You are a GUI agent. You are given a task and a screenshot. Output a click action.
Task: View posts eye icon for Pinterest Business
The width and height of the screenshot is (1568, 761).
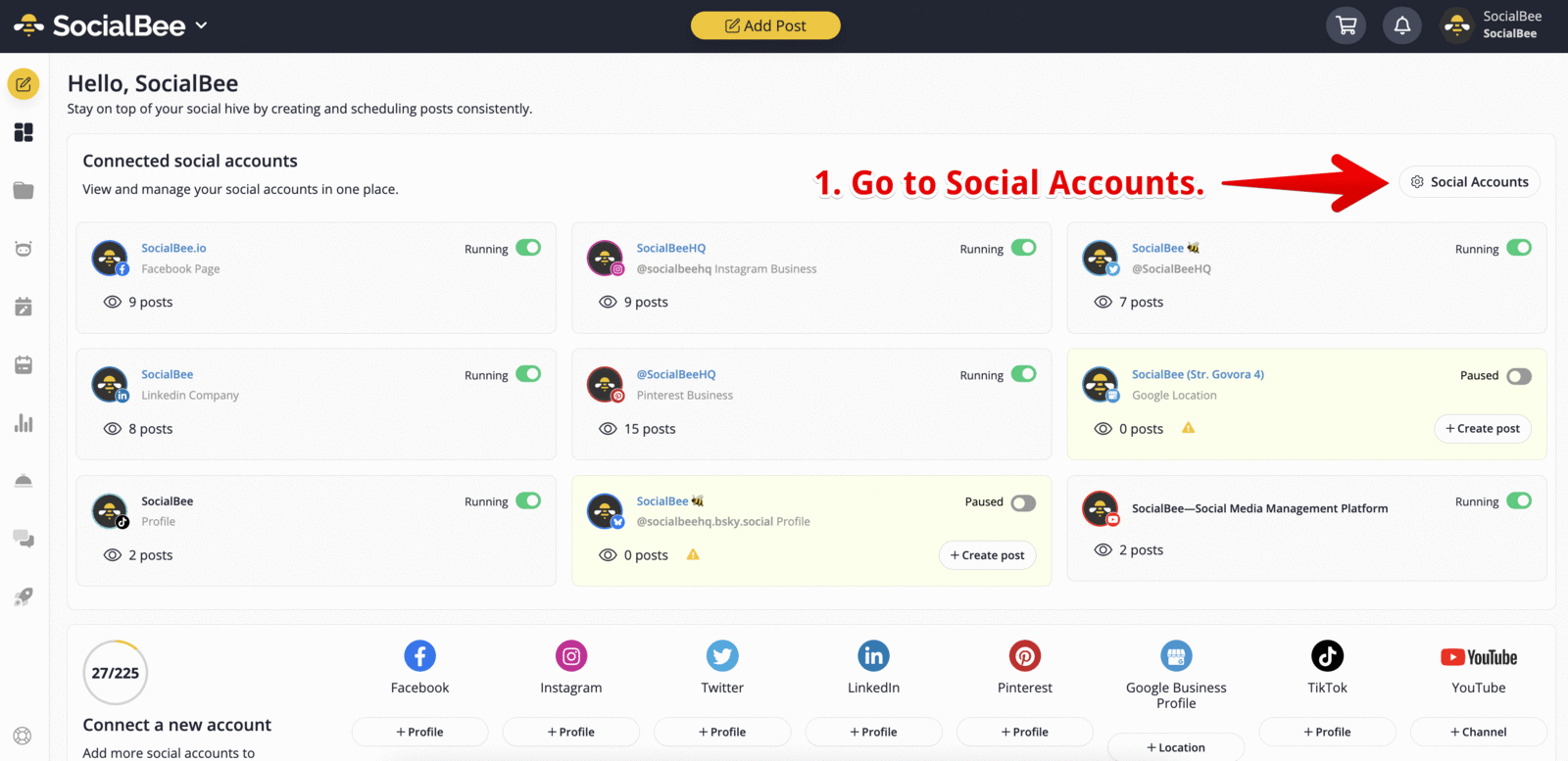[608, 429]
